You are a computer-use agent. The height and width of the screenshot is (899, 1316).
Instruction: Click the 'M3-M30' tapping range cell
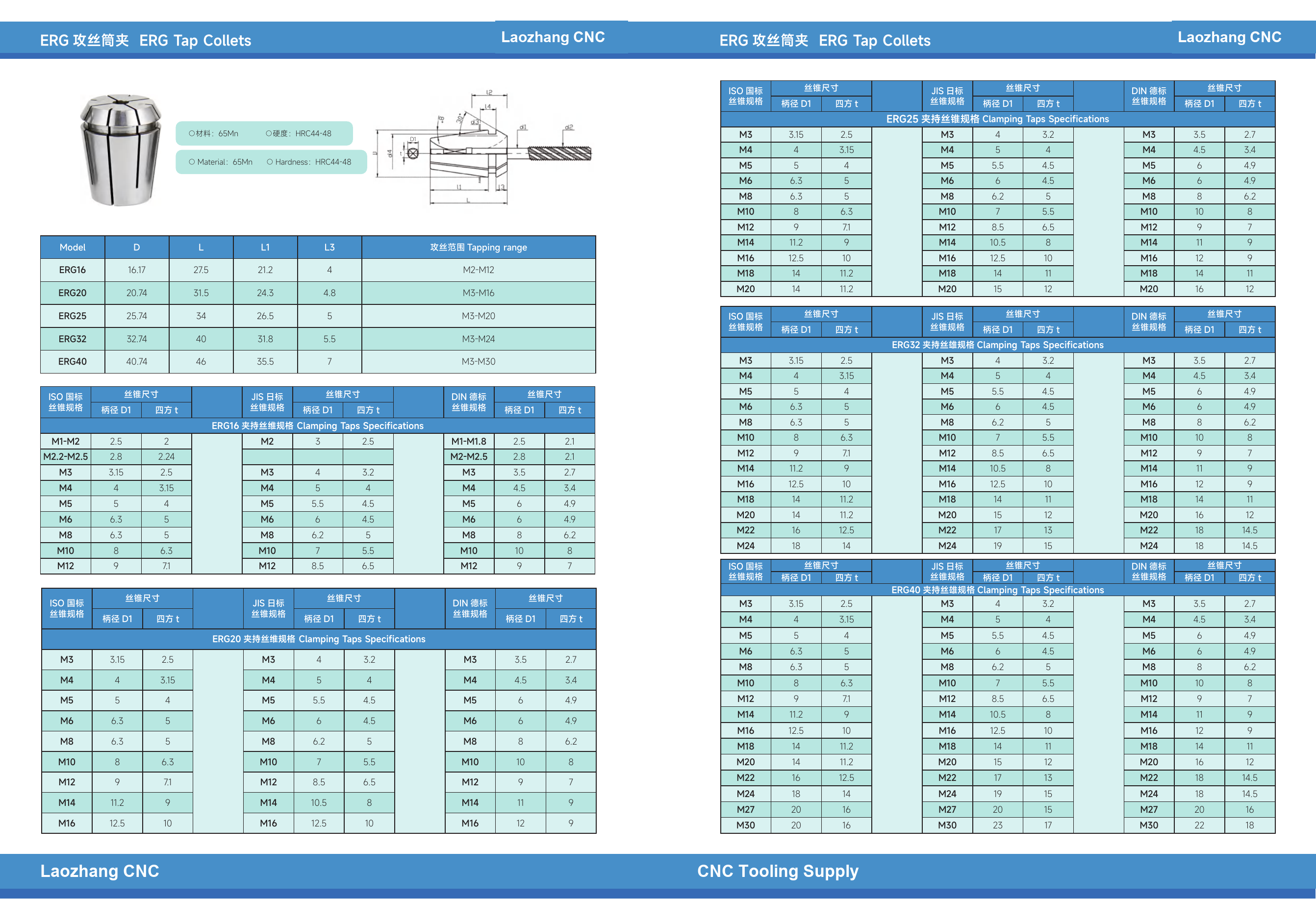point(479,362)
